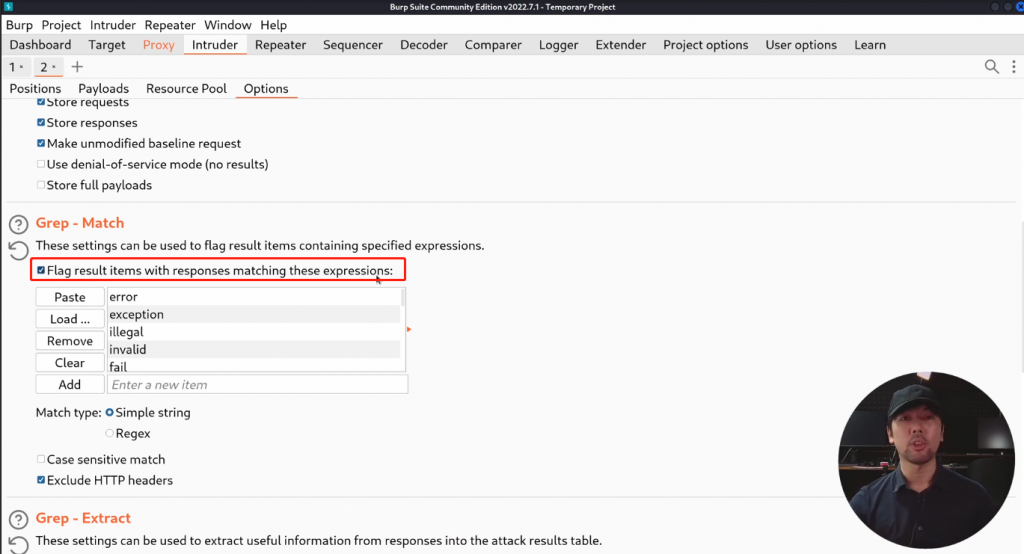Click the Paste button
1024x554 pixels.
point(70,297)
